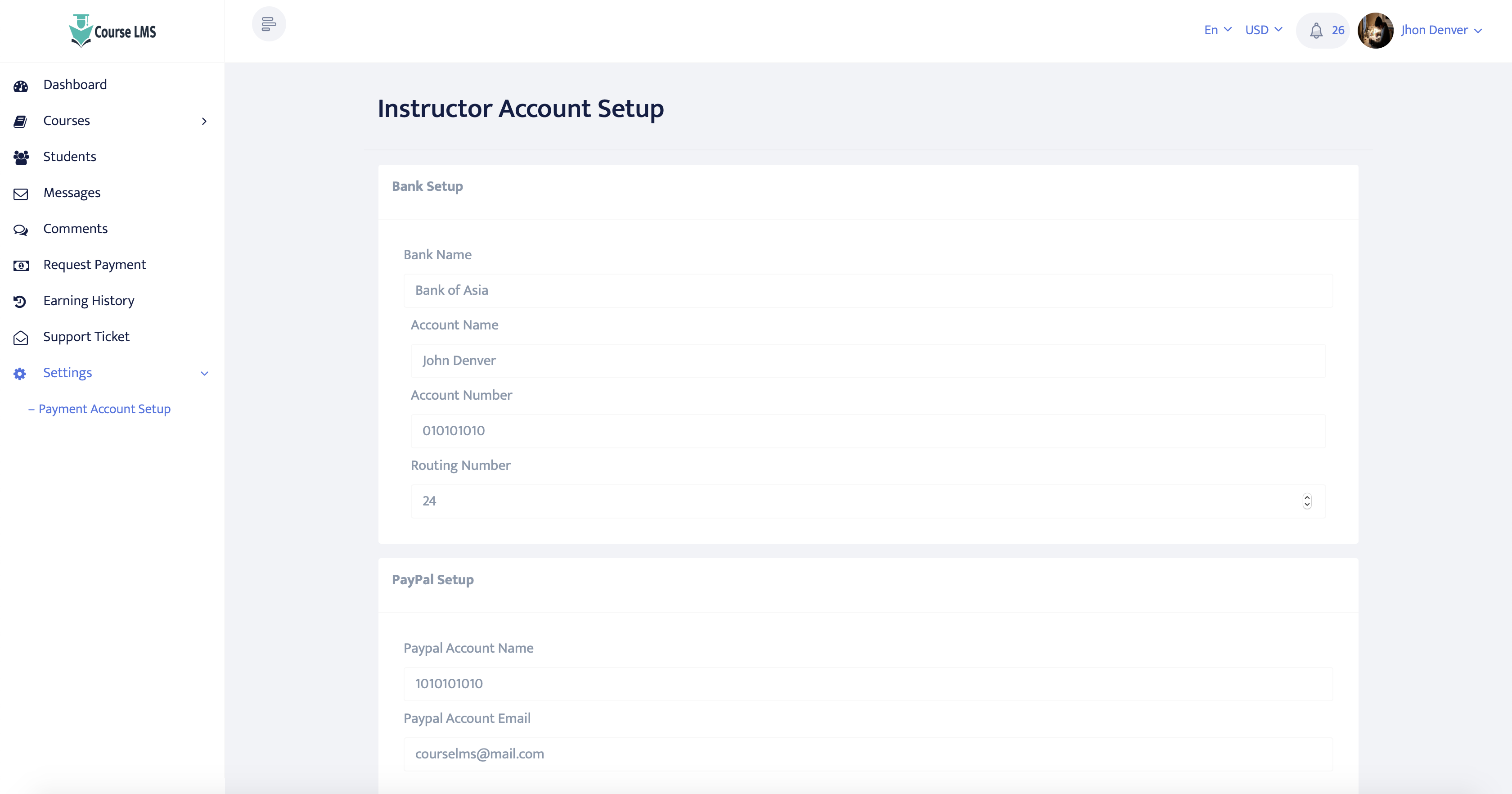This screenshot has height=794, width=1512.
Task: Click the Messages envelope icon
Action: (21, 194)
